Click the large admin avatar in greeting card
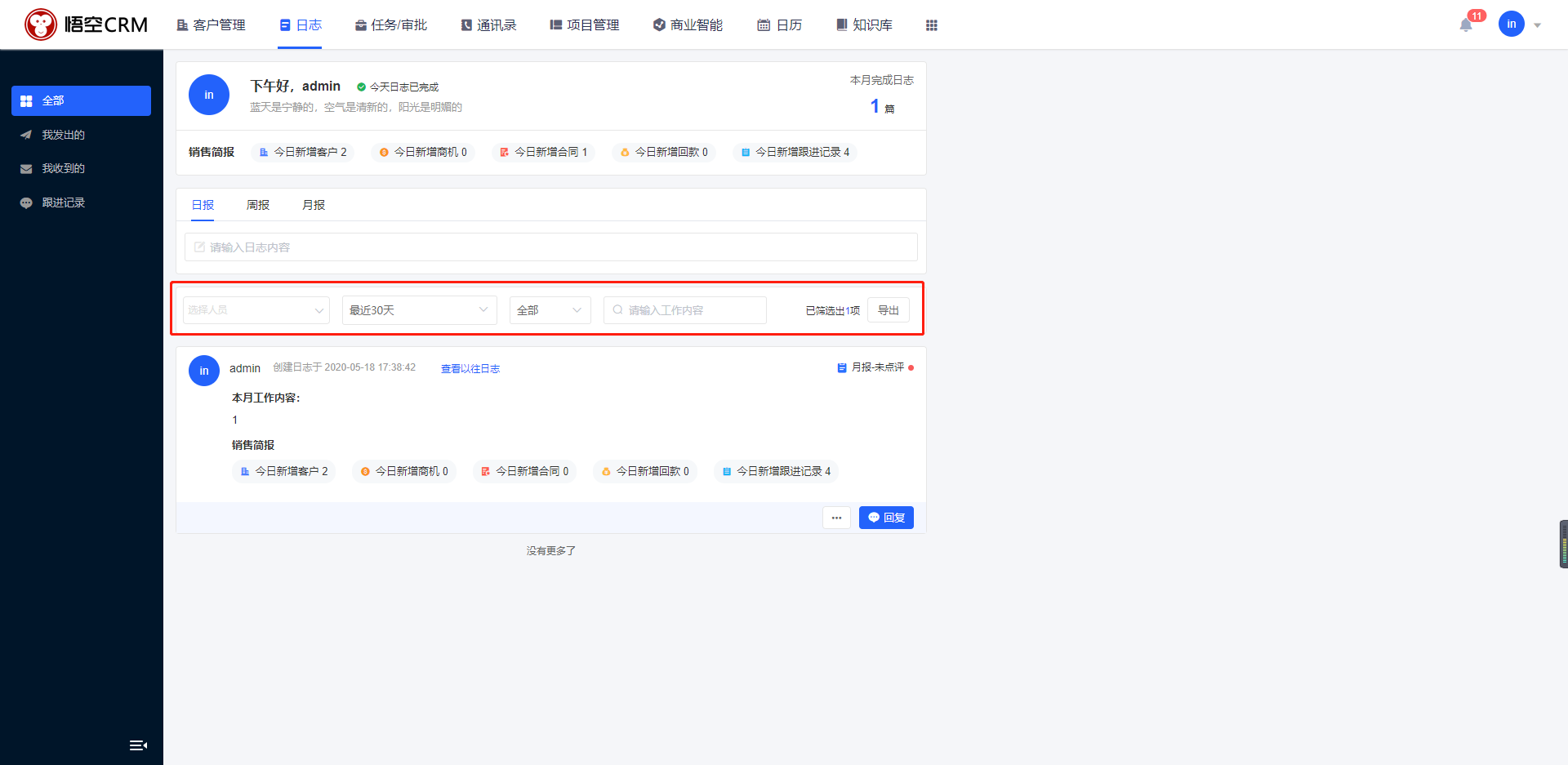 click(209, 95)
